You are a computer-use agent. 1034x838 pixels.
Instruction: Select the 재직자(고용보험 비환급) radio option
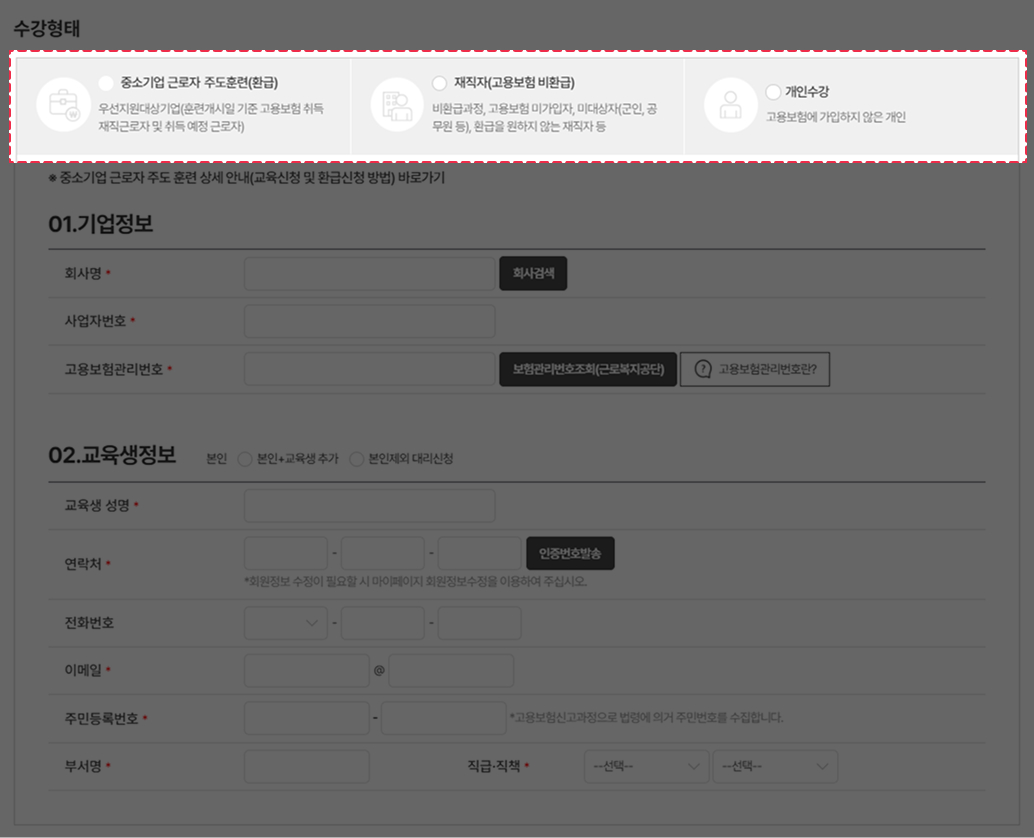click(x=440, y=83)
